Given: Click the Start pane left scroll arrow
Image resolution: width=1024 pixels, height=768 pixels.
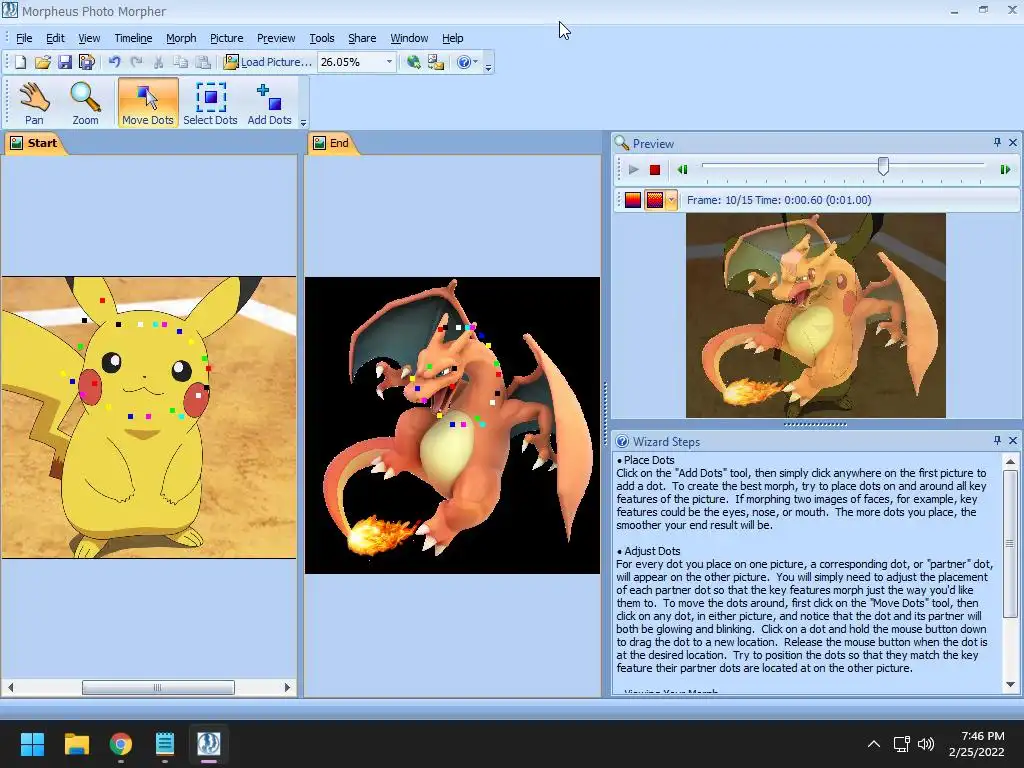Looking at the screenshot, I should (10, 687).
